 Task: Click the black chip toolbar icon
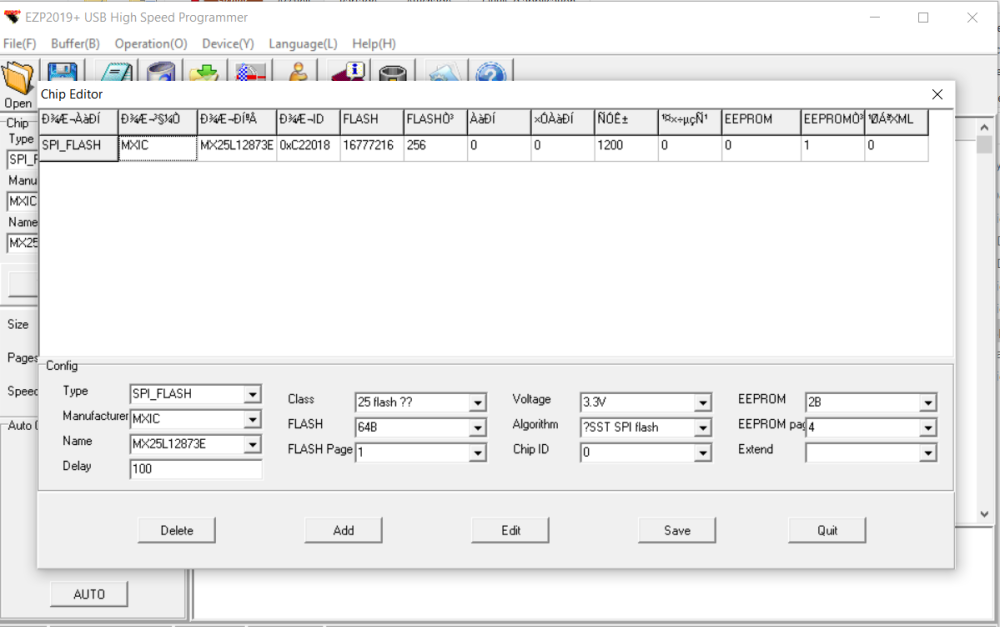click(x=393, y=75)
